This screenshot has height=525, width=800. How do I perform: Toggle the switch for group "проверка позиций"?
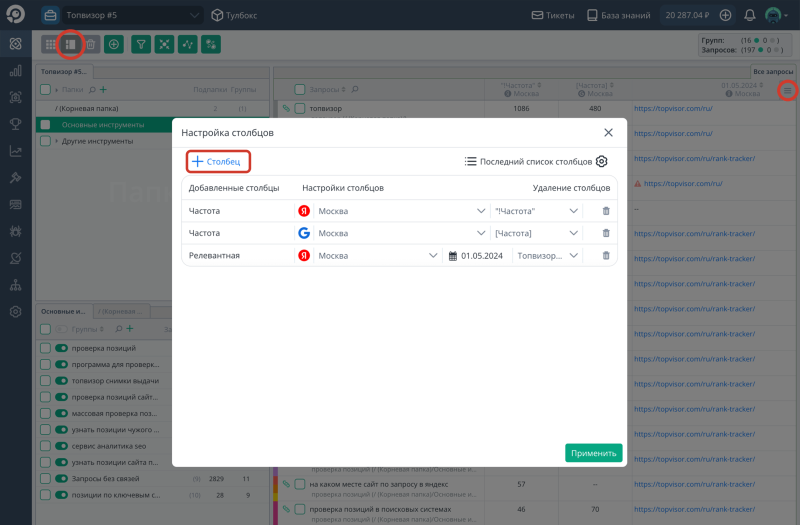click(x=61, y=348)
